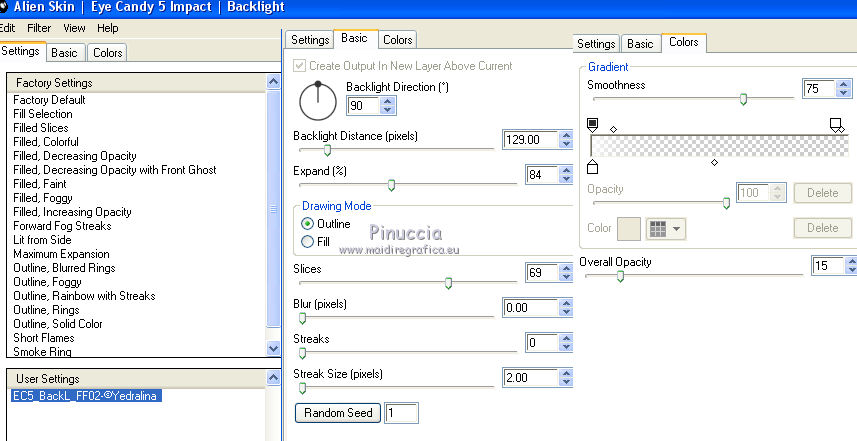Screen dimensions: 857x441
Task: Open the color grid palette dropdown
Action: click(x=665, y=229)
